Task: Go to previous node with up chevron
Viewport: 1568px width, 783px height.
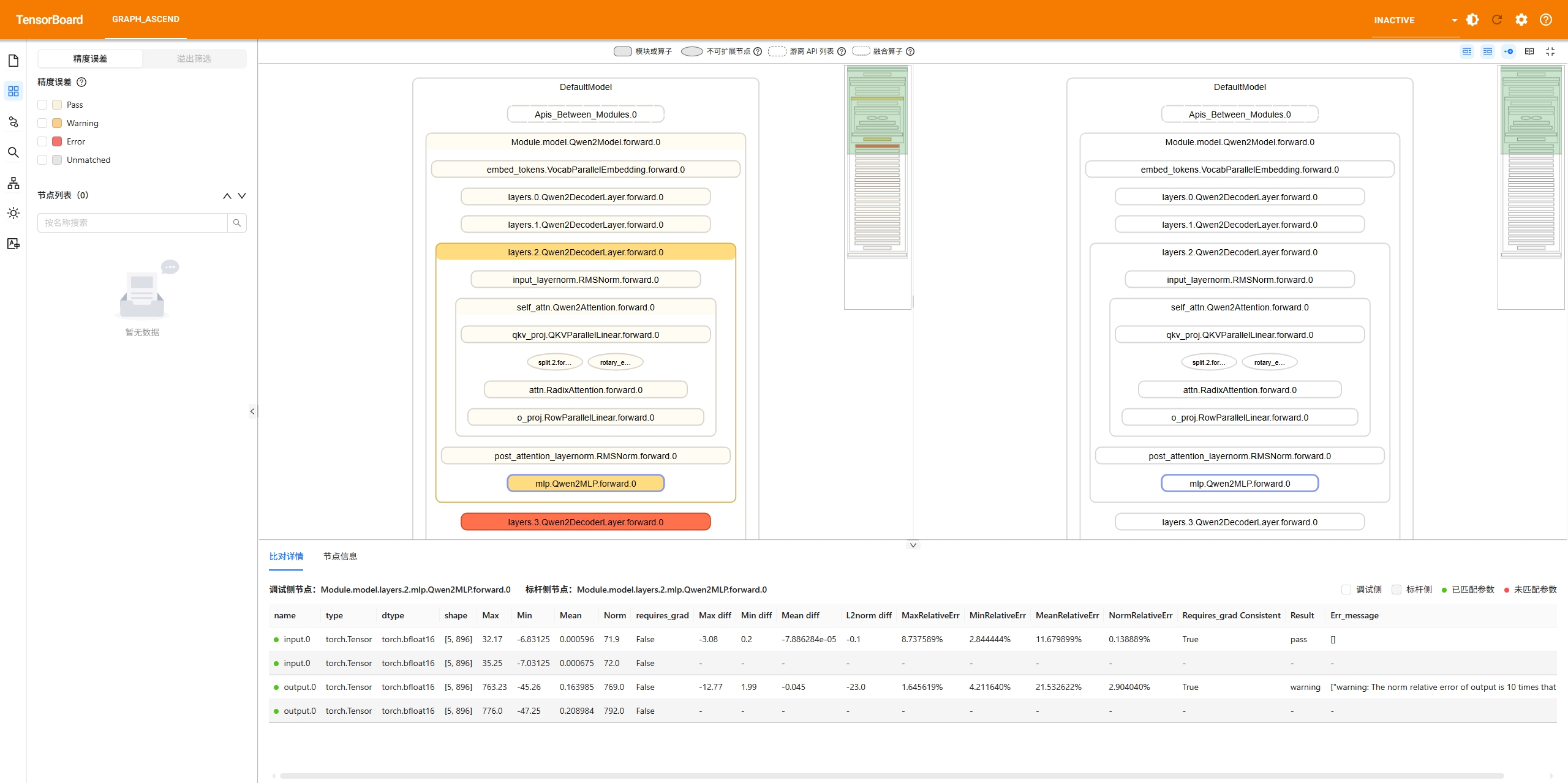Action: pyautogui.click(x=227, y=196)
